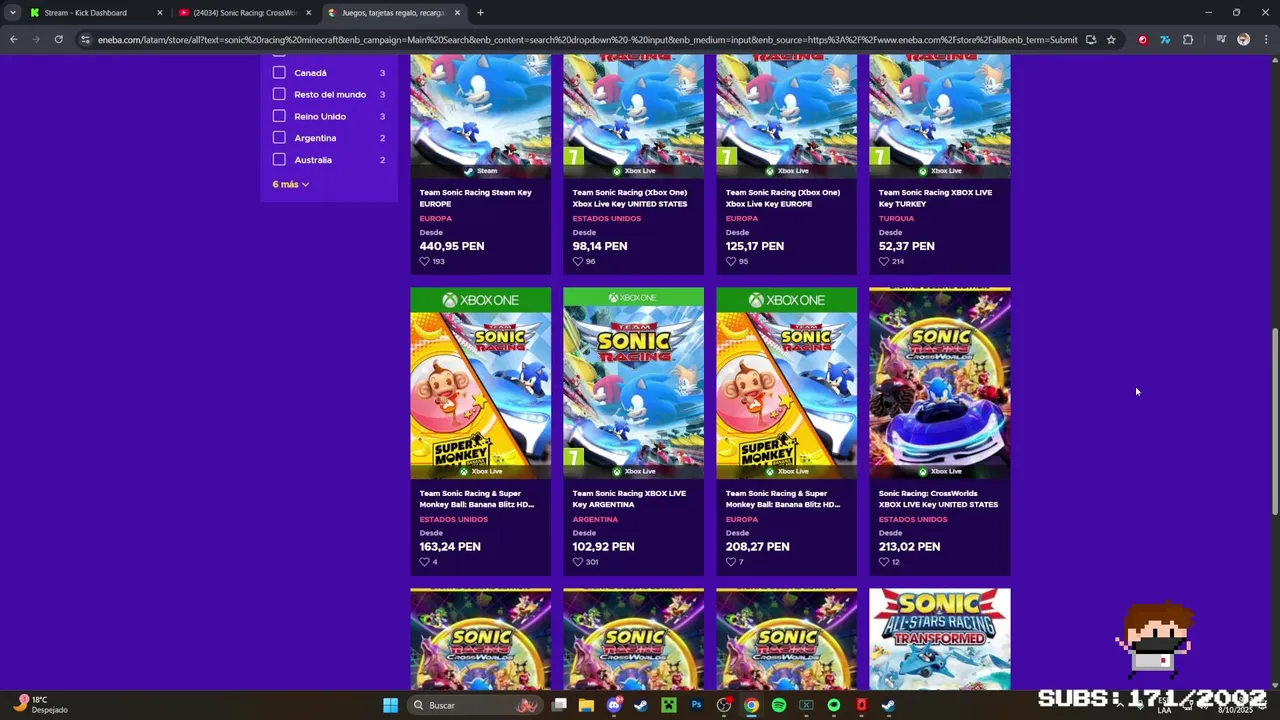Tick the Australia region checkbox

pyautogui.click(x=279, y=159)
